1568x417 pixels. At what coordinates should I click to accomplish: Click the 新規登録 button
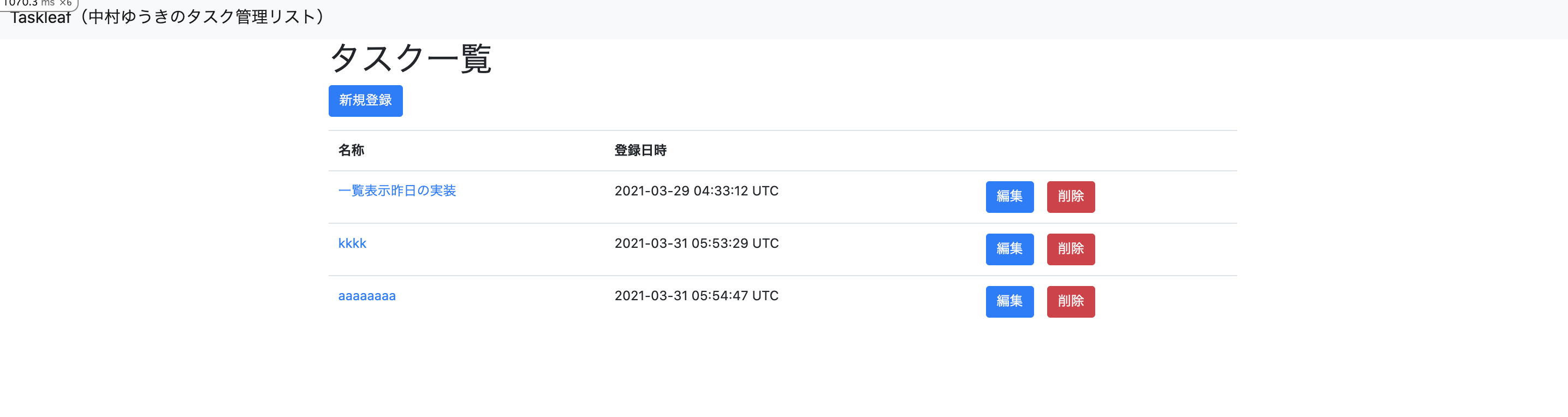[x=365, y=100]
